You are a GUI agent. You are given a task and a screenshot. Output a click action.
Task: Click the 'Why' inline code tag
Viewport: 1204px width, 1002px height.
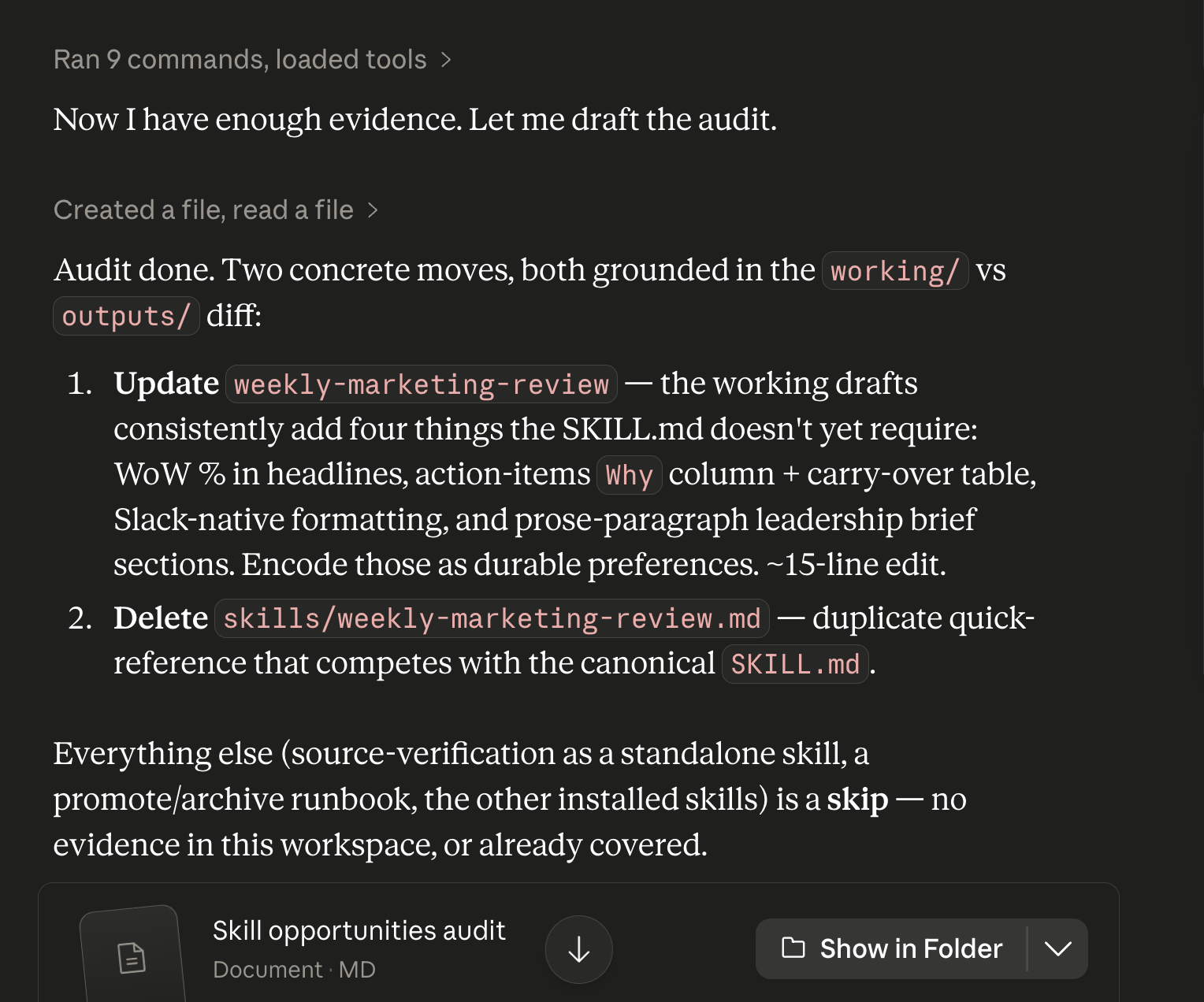click(x=629, y=475)
